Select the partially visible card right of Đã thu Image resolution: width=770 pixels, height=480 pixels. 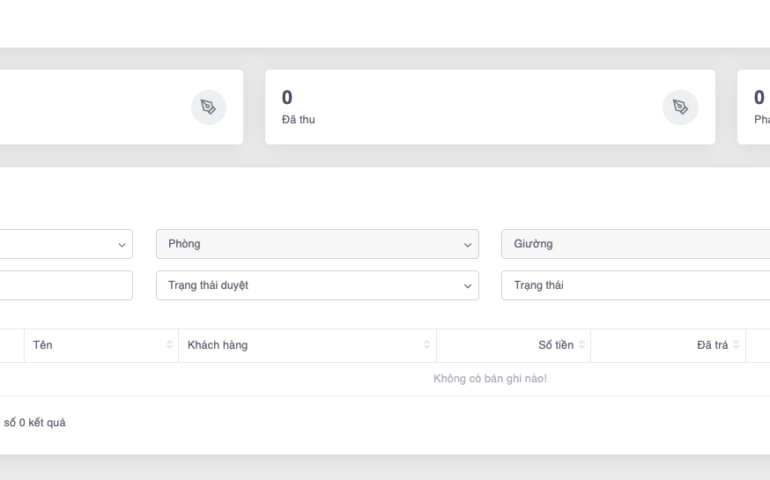click(755, 107)
